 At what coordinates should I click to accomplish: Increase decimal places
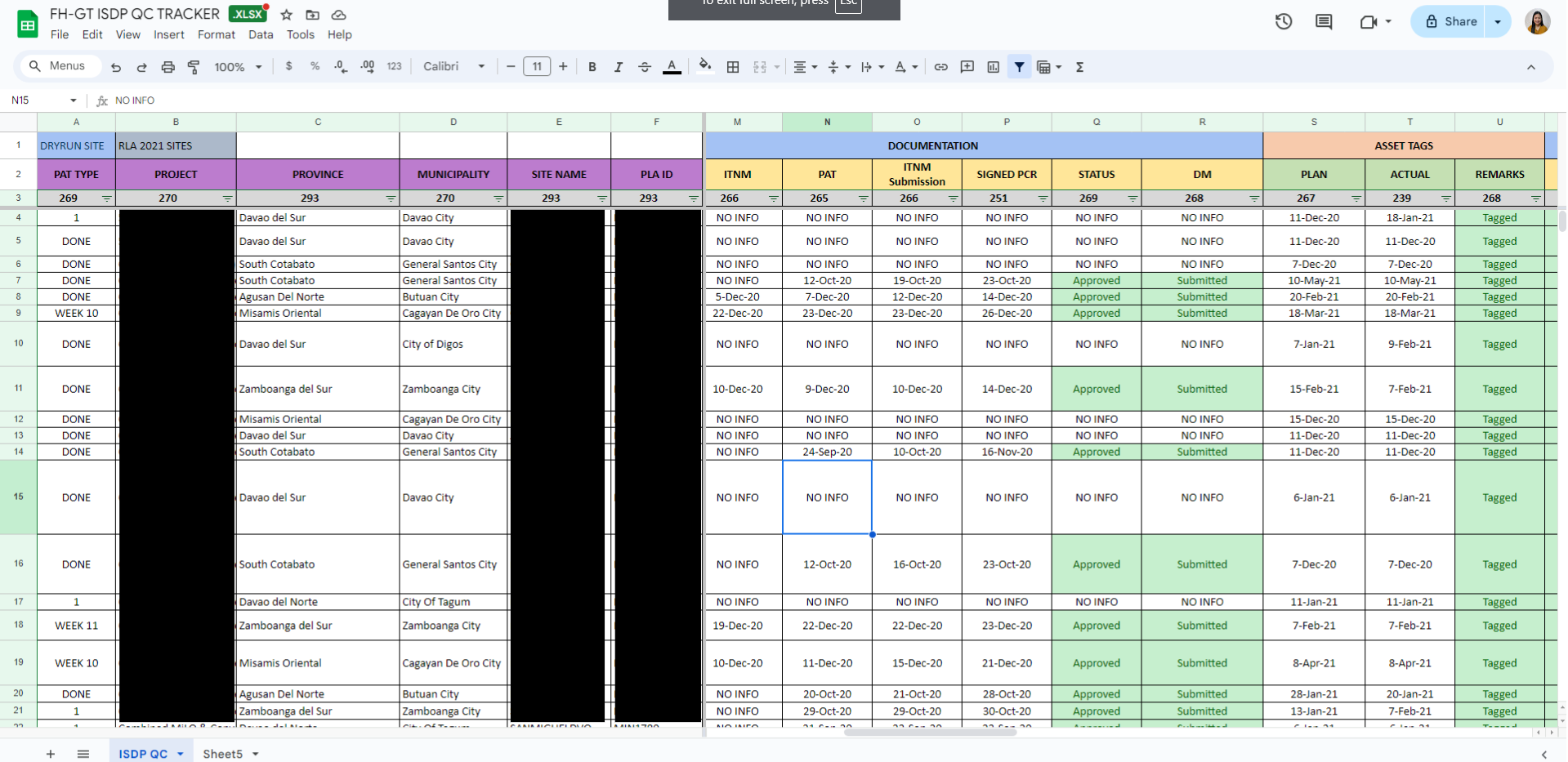click(x=368, y=67)
